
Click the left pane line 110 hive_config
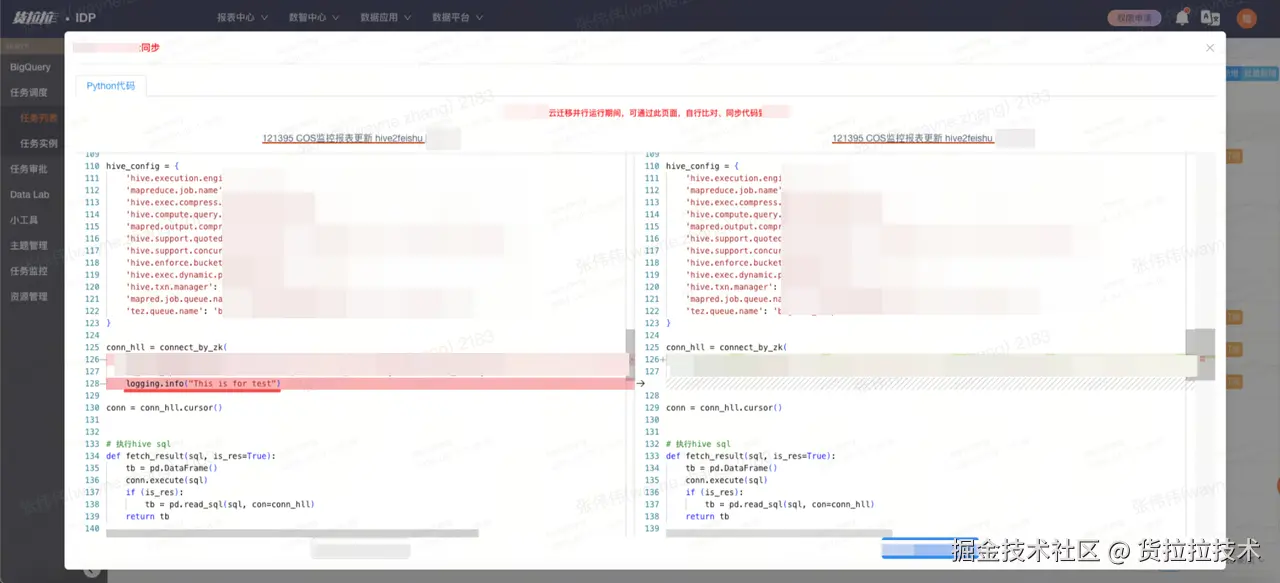[142, 166]
